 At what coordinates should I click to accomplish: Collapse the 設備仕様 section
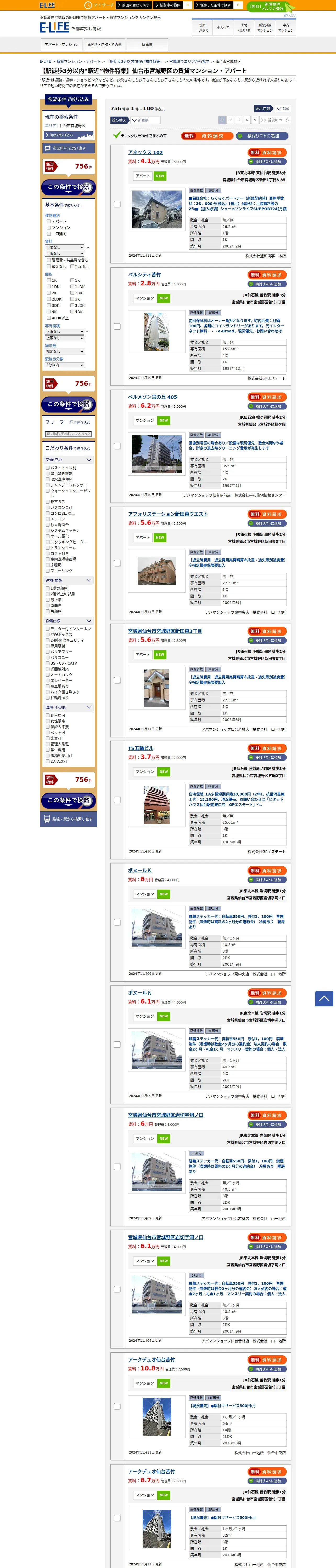pyautogui.click(x=68, y=621)
